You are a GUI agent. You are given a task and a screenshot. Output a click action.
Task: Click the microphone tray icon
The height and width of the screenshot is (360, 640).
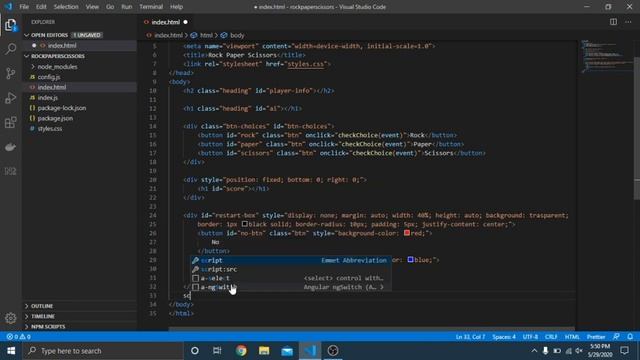click(x=545, y=351)
